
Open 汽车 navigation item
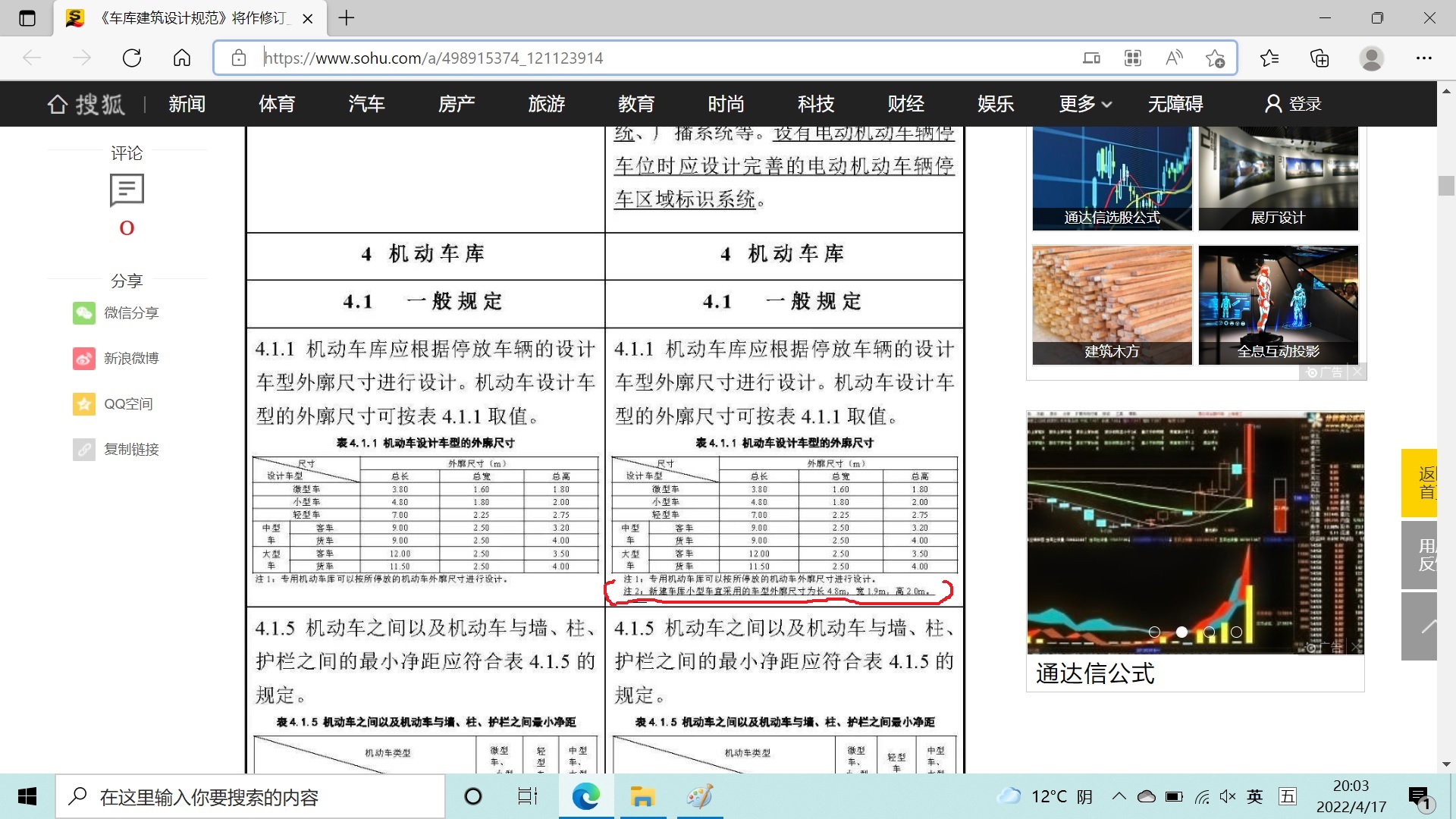pyautogui.click(x=366, y=104)
